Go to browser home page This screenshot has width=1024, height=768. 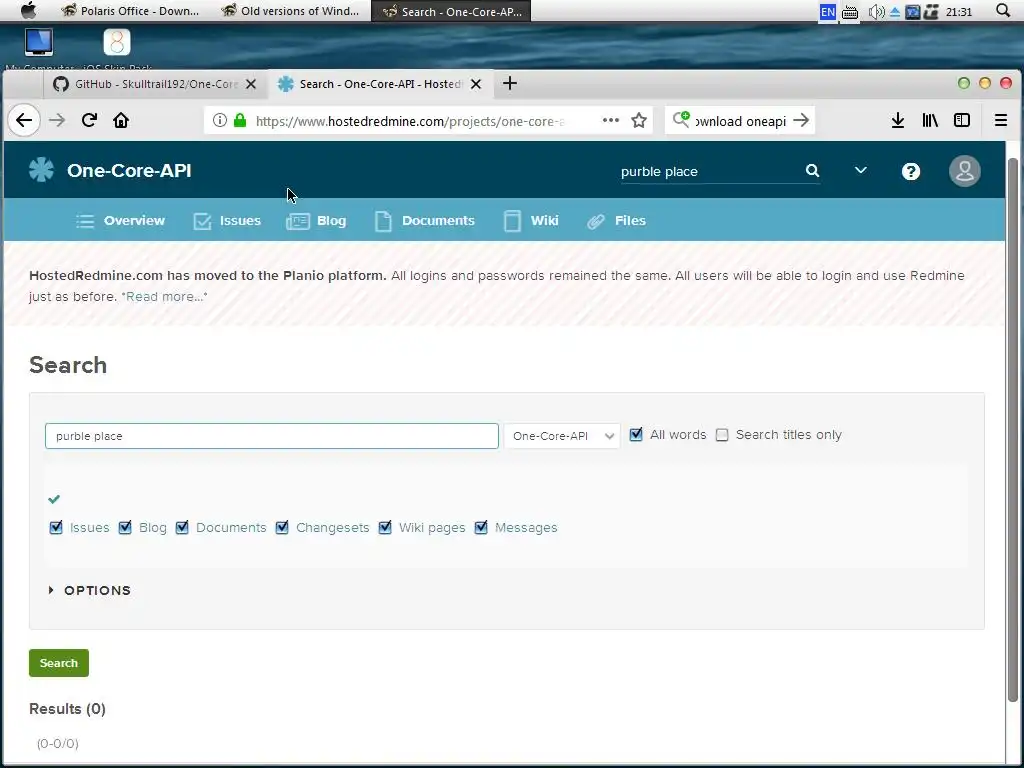pyautogui.click(x=121, y=120)
